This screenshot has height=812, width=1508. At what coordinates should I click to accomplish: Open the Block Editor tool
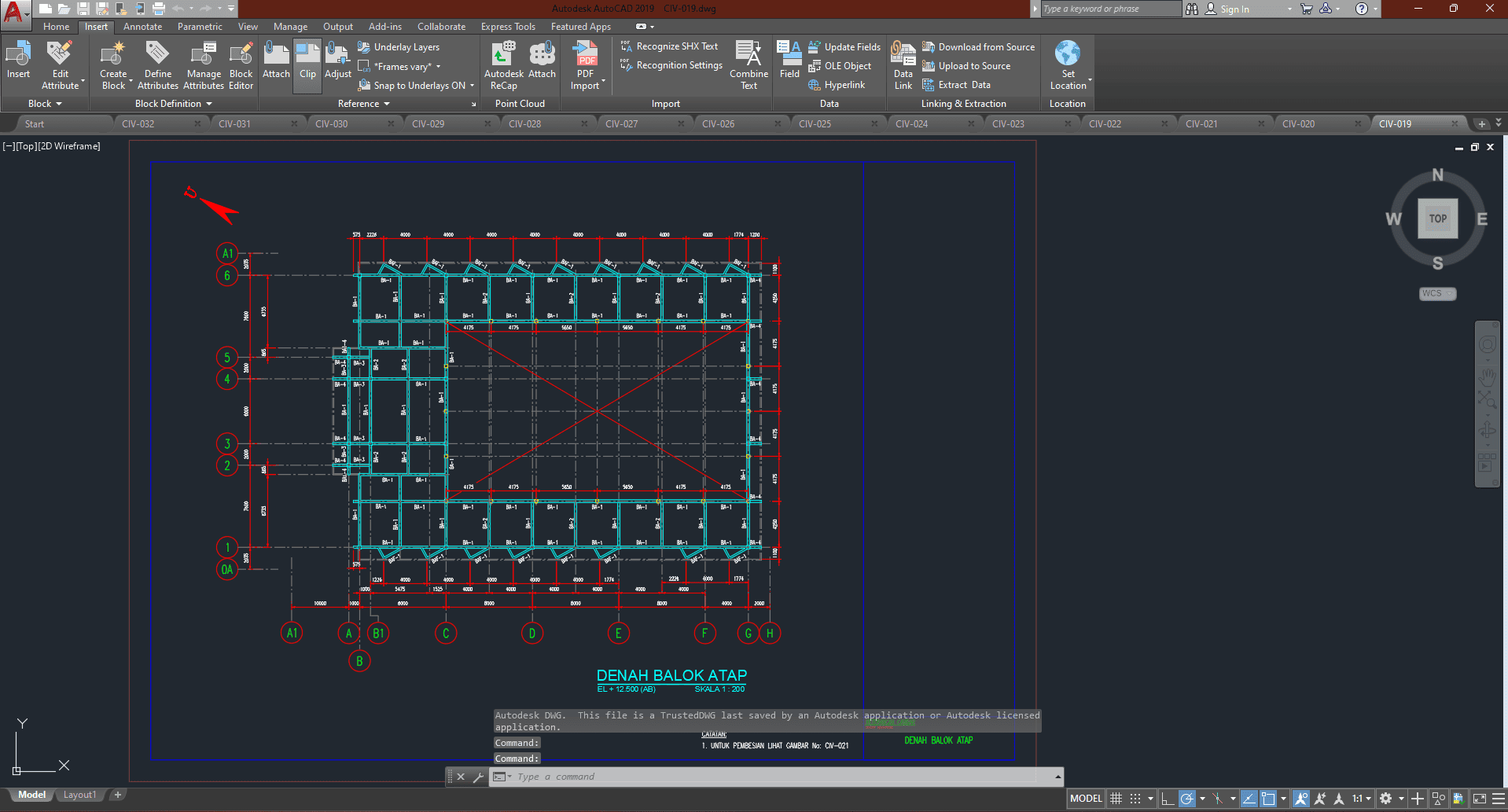point(241,66)
